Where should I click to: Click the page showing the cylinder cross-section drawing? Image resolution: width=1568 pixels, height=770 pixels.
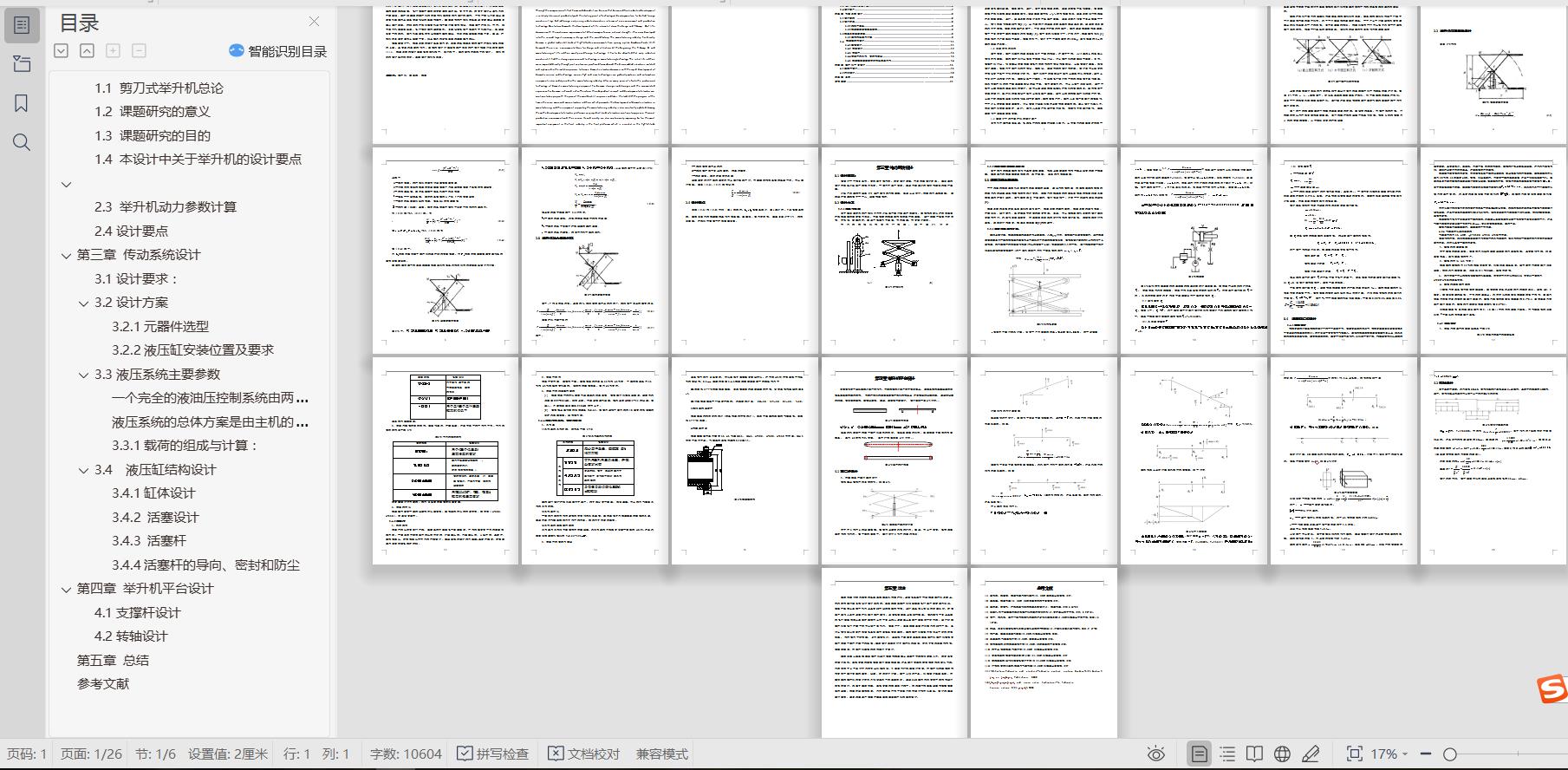[745, 460]
